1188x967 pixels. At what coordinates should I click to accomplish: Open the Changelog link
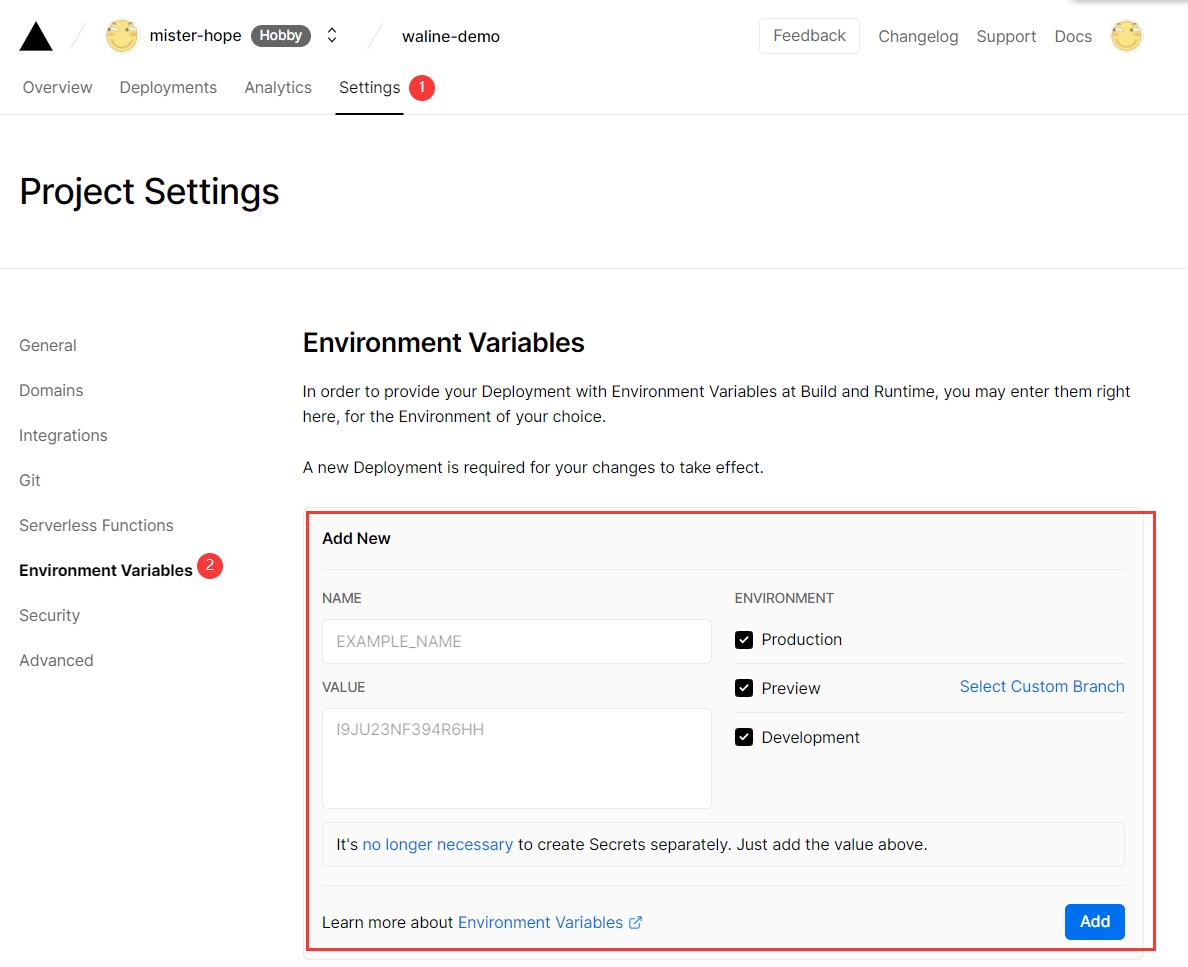click(x=918, y=37)
